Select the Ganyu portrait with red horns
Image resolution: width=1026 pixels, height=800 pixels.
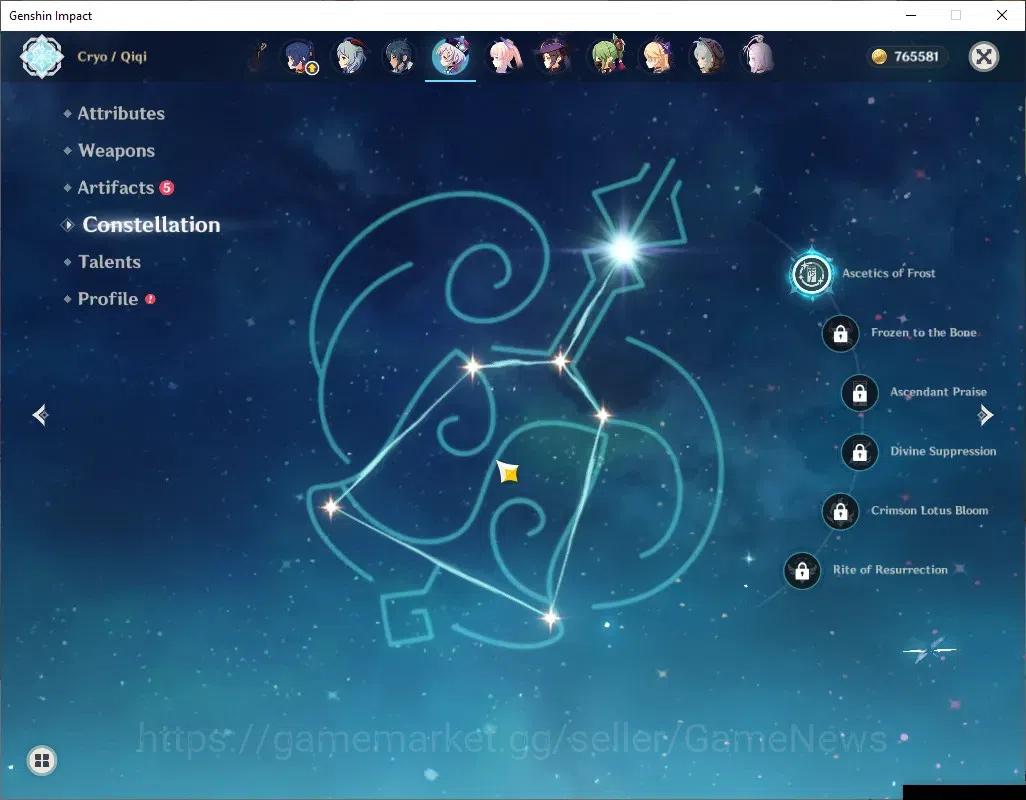point(351,56)
